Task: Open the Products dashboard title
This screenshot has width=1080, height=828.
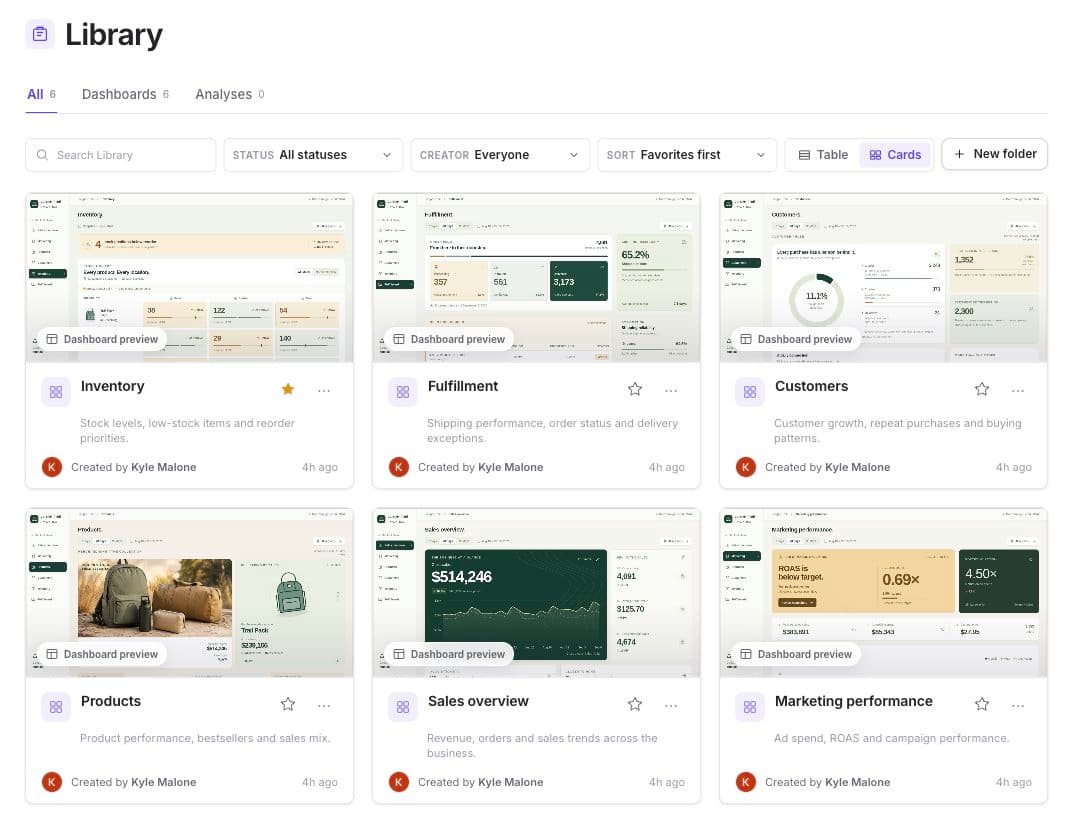Action: pyautogui.click(x=111, y=701)
